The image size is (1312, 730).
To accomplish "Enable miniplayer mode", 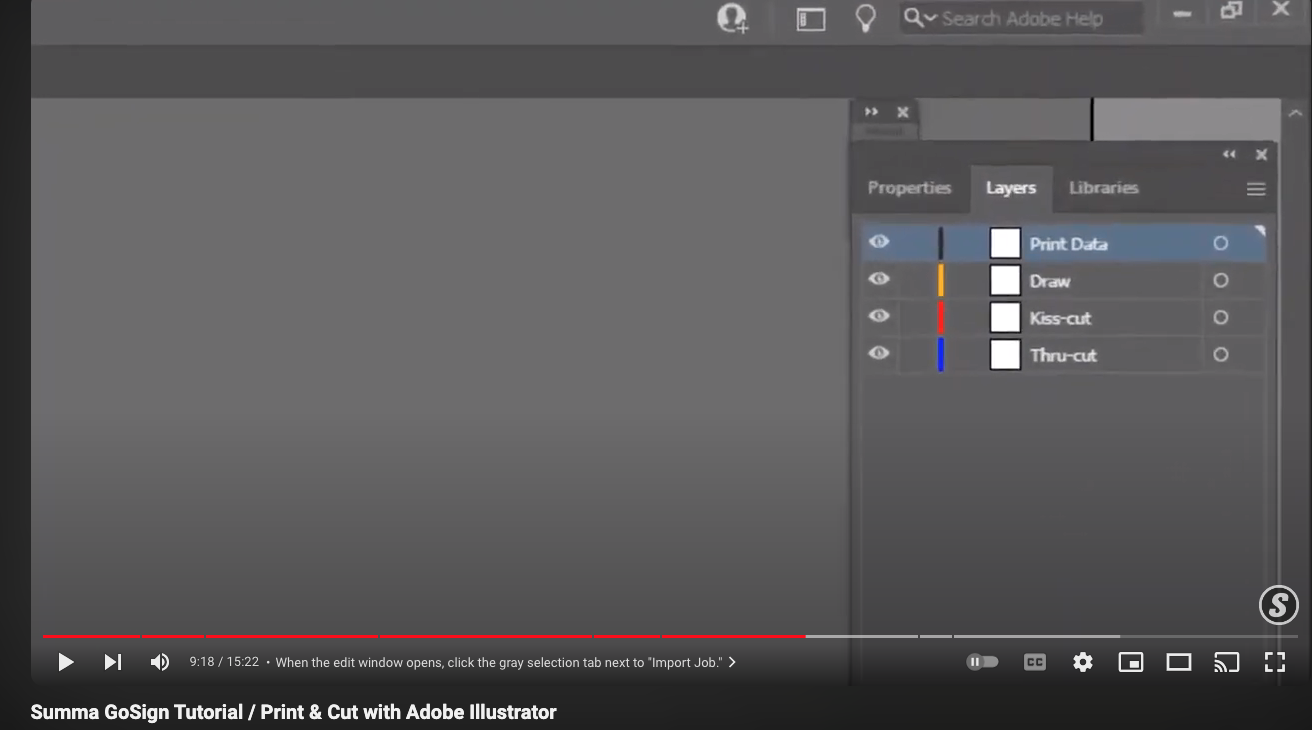I will point(1131,662).
